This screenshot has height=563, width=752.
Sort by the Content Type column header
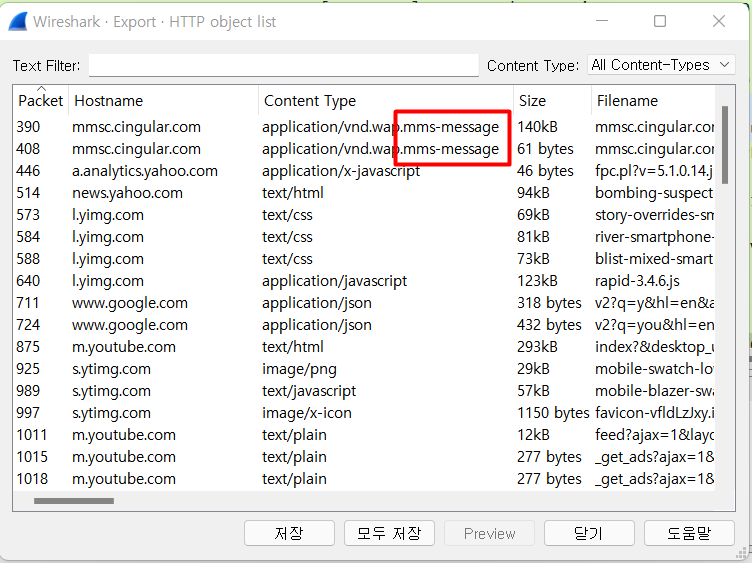[386, 100]
